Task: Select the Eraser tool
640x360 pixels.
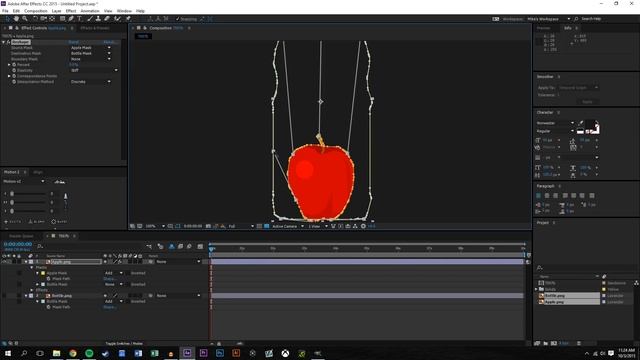Action: click(107, 19)
